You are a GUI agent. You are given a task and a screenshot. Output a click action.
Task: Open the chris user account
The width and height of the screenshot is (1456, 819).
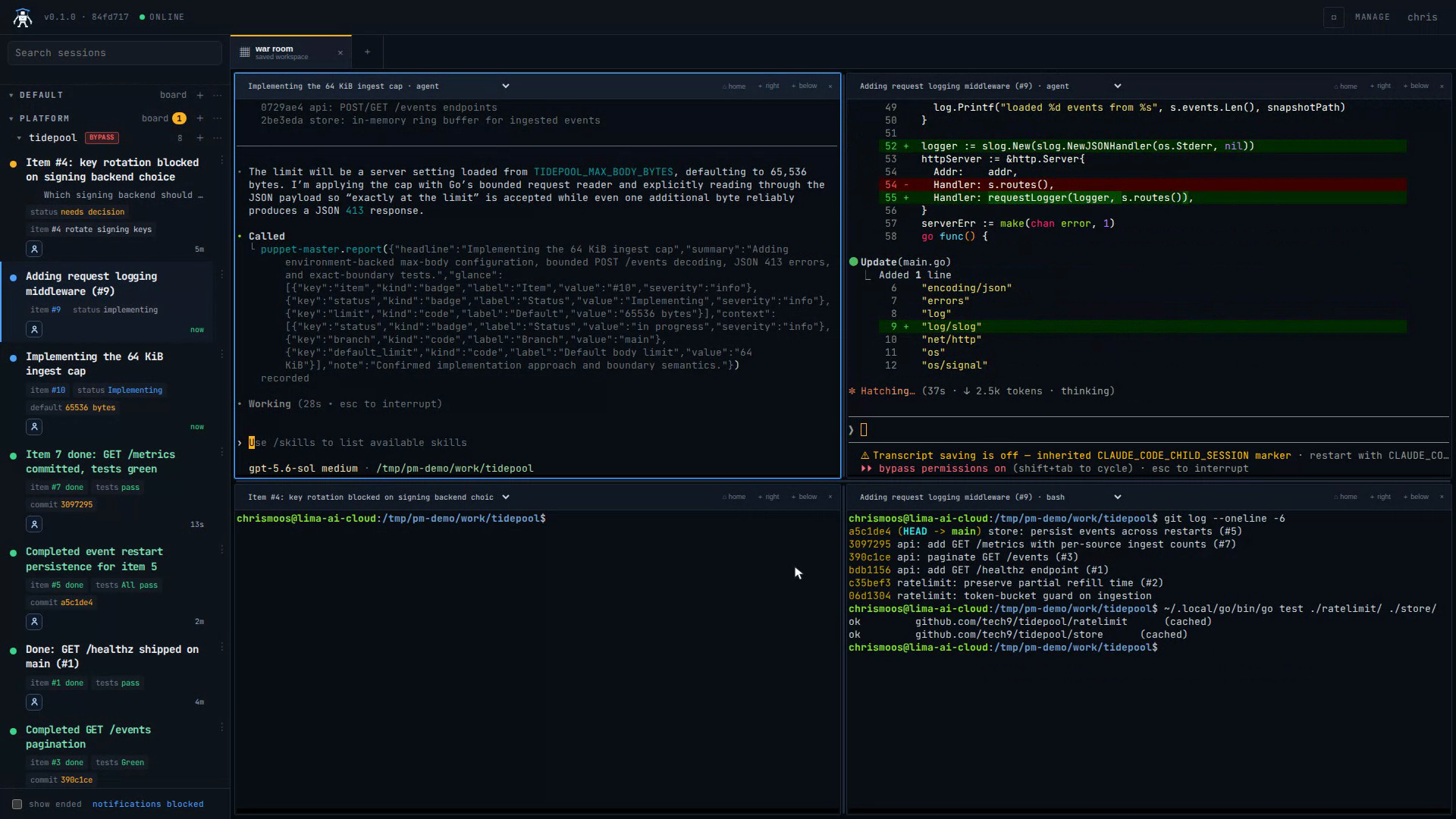click(x=1422, y=17)
